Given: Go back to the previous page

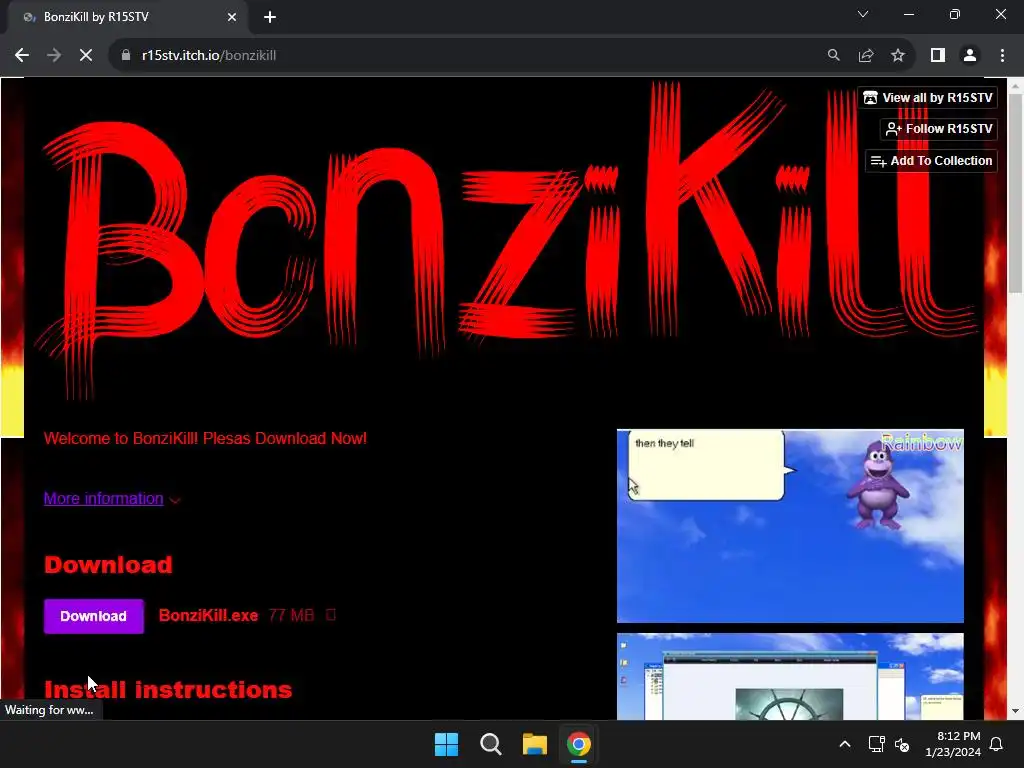Looking at the screenshot, I should pos(22,56).
